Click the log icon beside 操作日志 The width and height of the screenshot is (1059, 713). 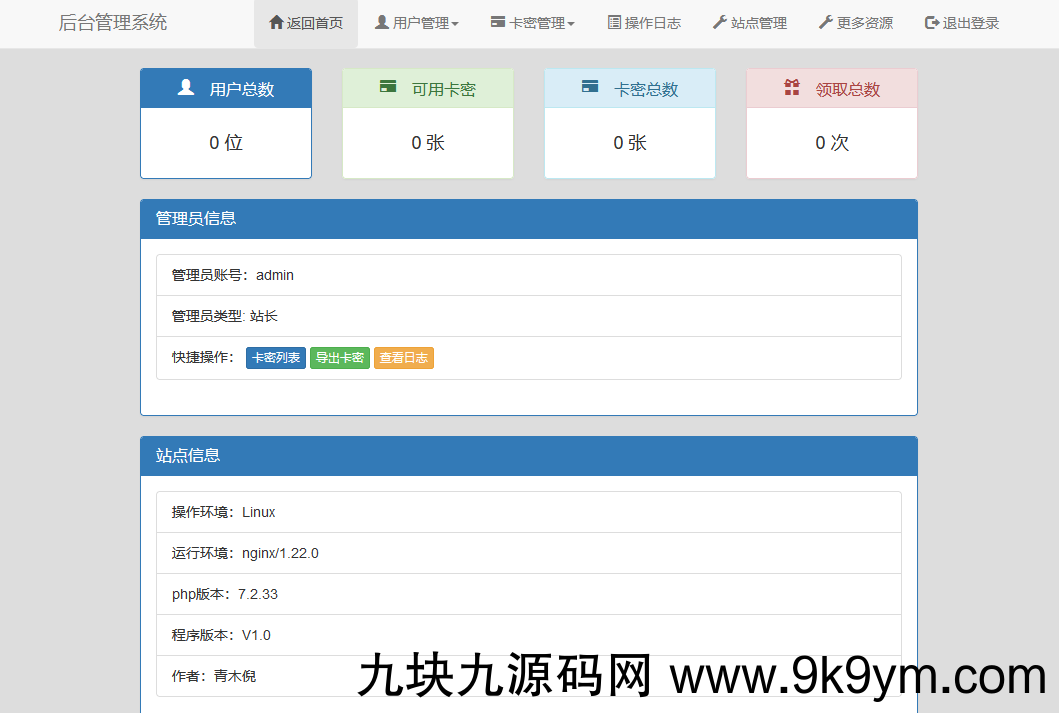tap(613, 23)
